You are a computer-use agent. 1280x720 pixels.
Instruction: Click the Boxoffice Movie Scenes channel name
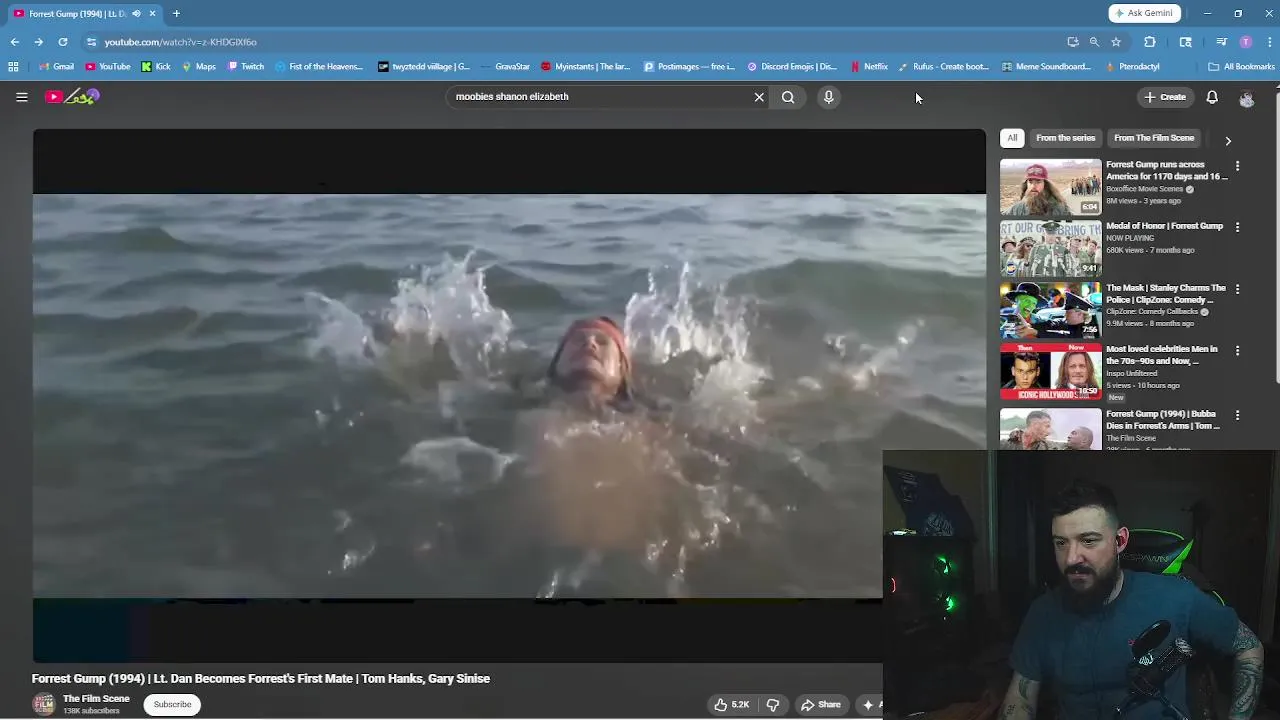tap(1145, 189)
